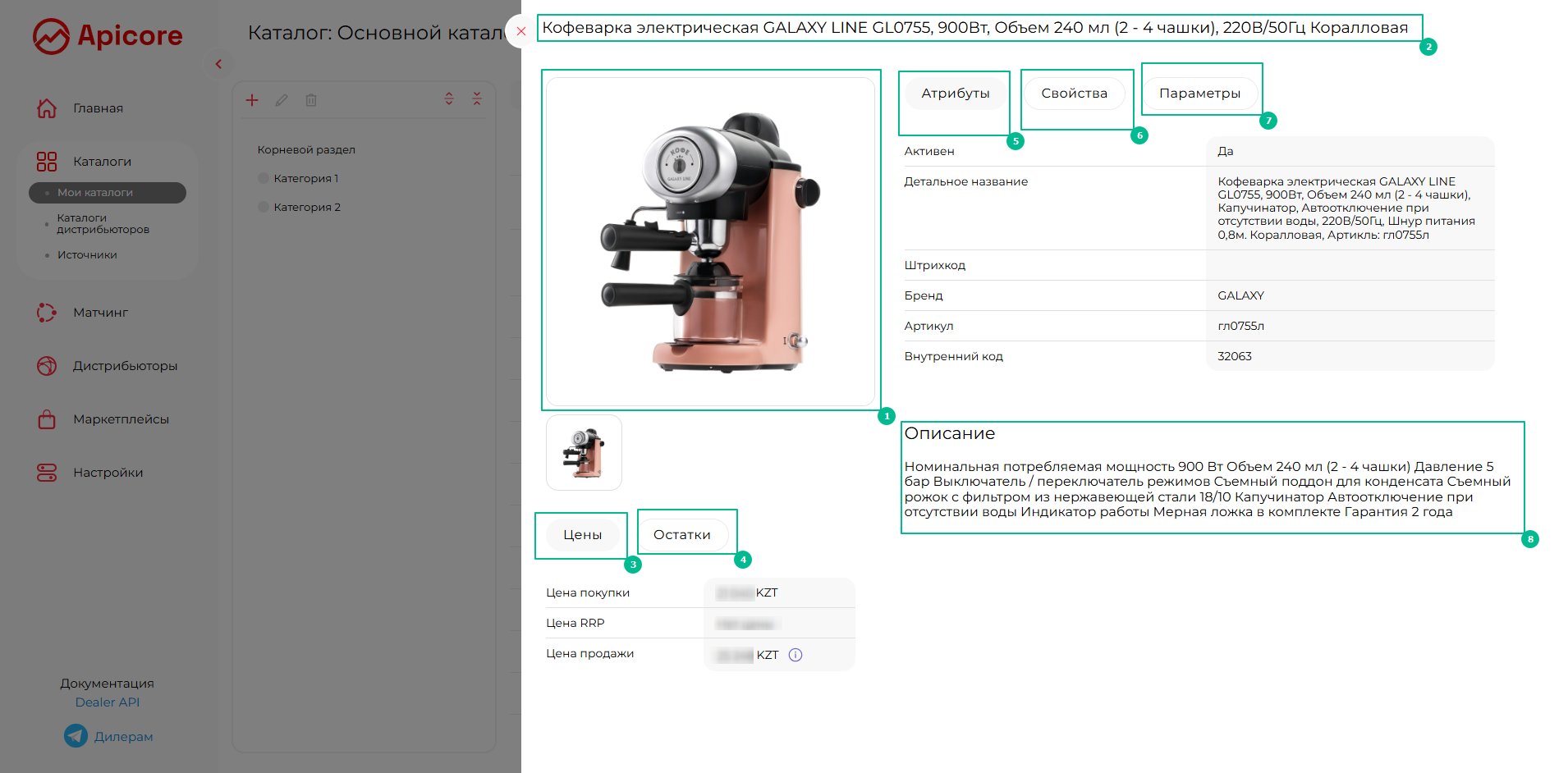1568x773 pixels.
Task: Open the Настройки section
Action: (108, 473)
